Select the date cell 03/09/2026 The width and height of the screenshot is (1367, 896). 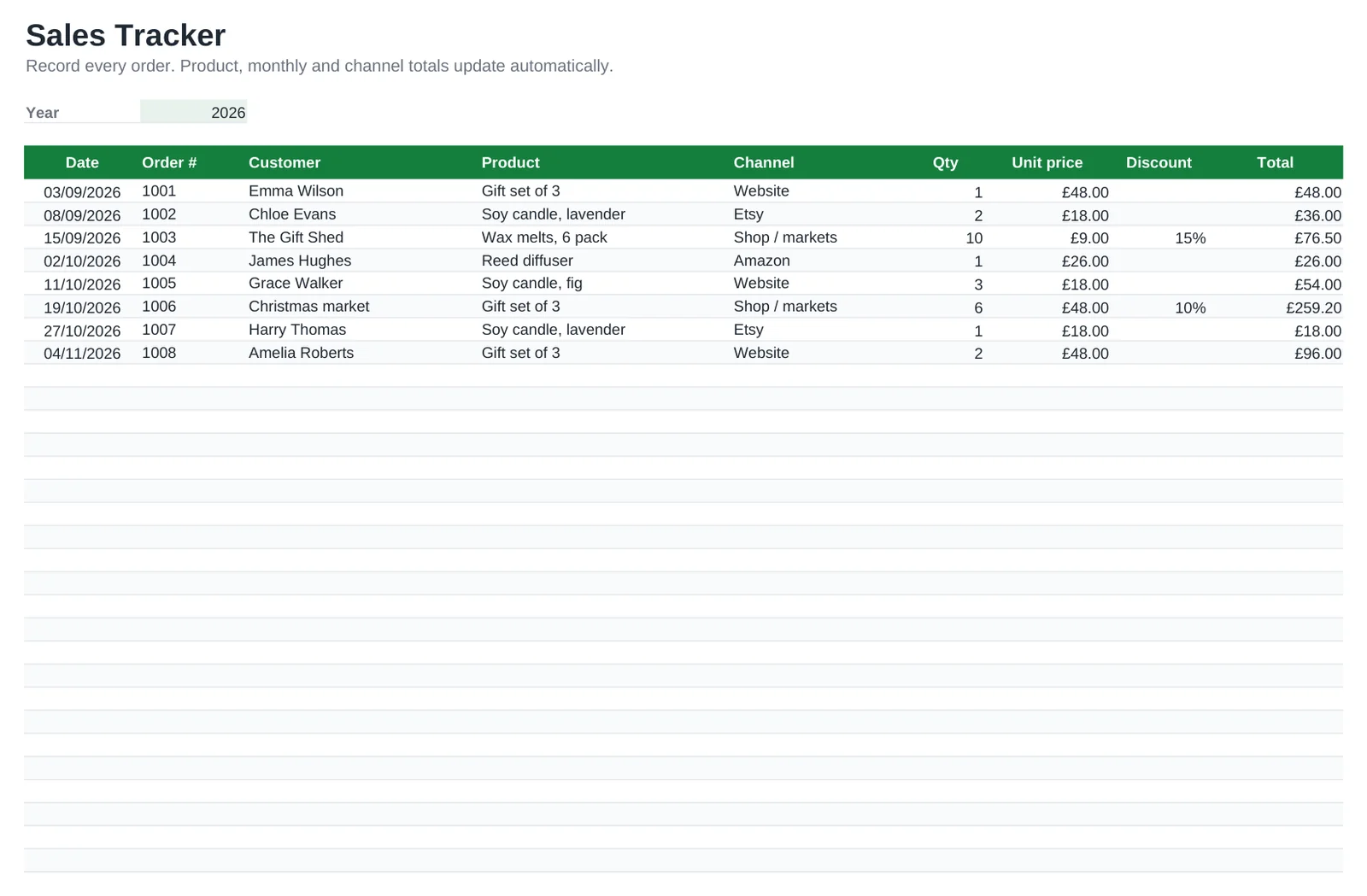82,192
